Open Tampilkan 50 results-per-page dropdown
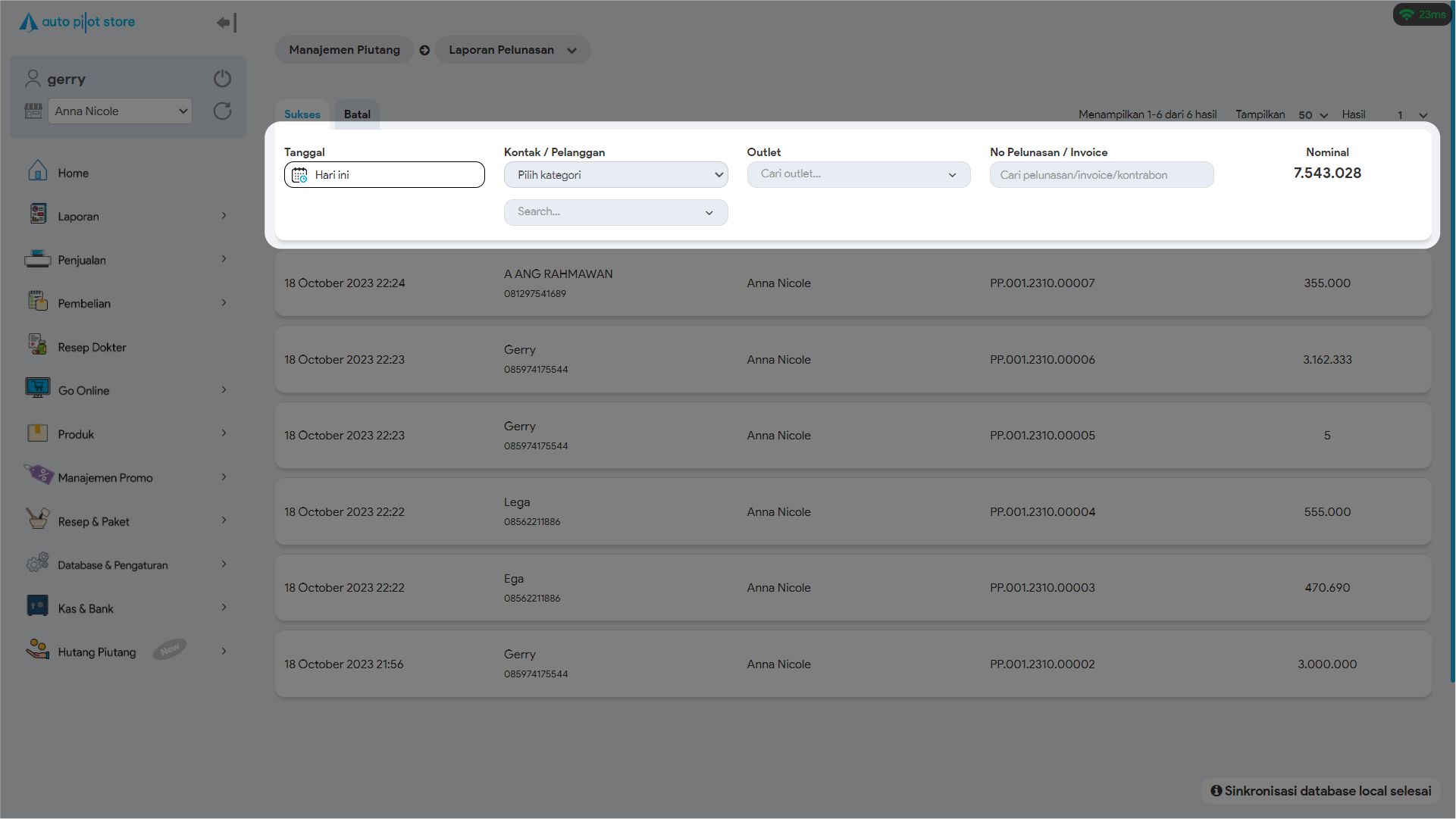This screenshot has width=1456, height=819. pyautogui.click(x=1313, y=115)
